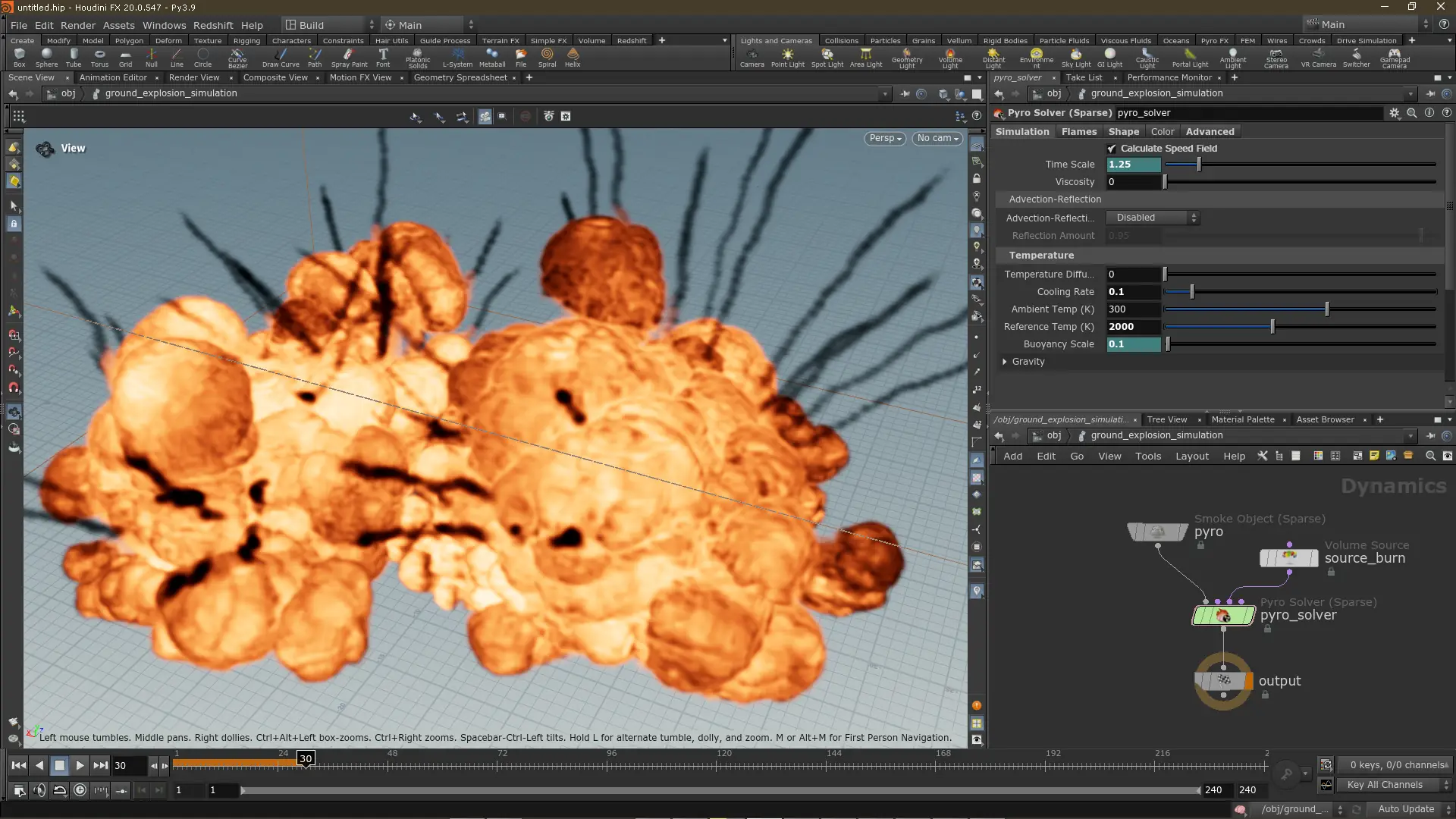Open the No cam camera dropdown
The height and width of the screenshot is (819, 1456).
[x=937, y=138]
